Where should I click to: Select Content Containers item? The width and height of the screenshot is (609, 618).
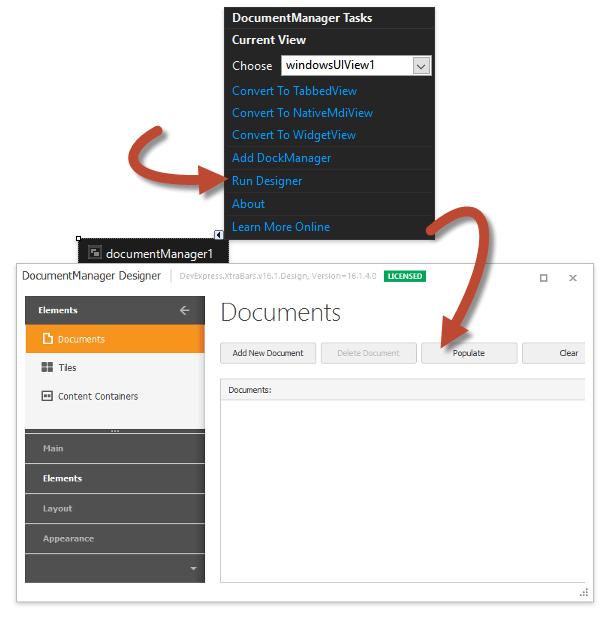click(115, 396)
